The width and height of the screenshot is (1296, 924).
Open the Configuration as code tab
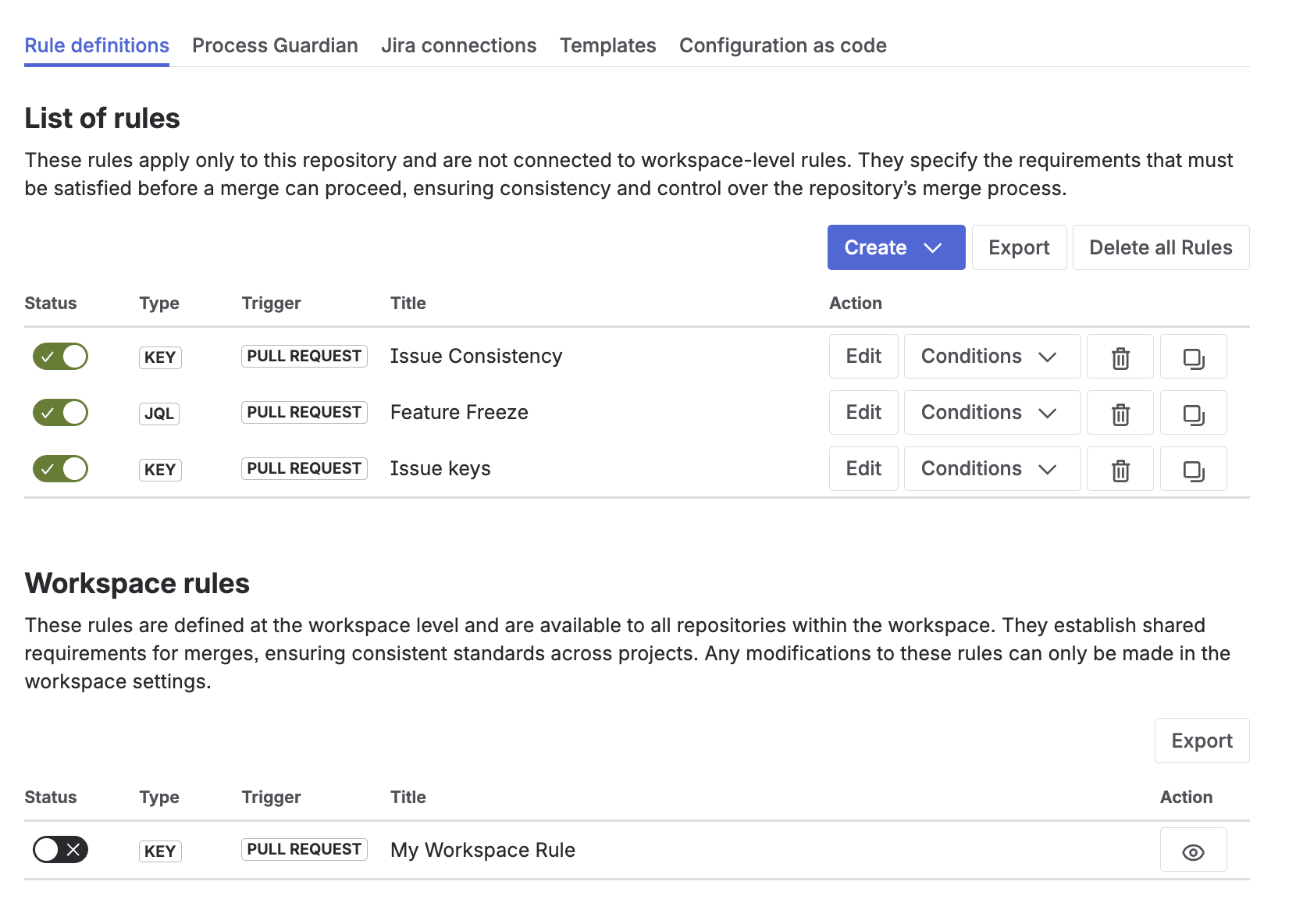click(x=783, y=45)
